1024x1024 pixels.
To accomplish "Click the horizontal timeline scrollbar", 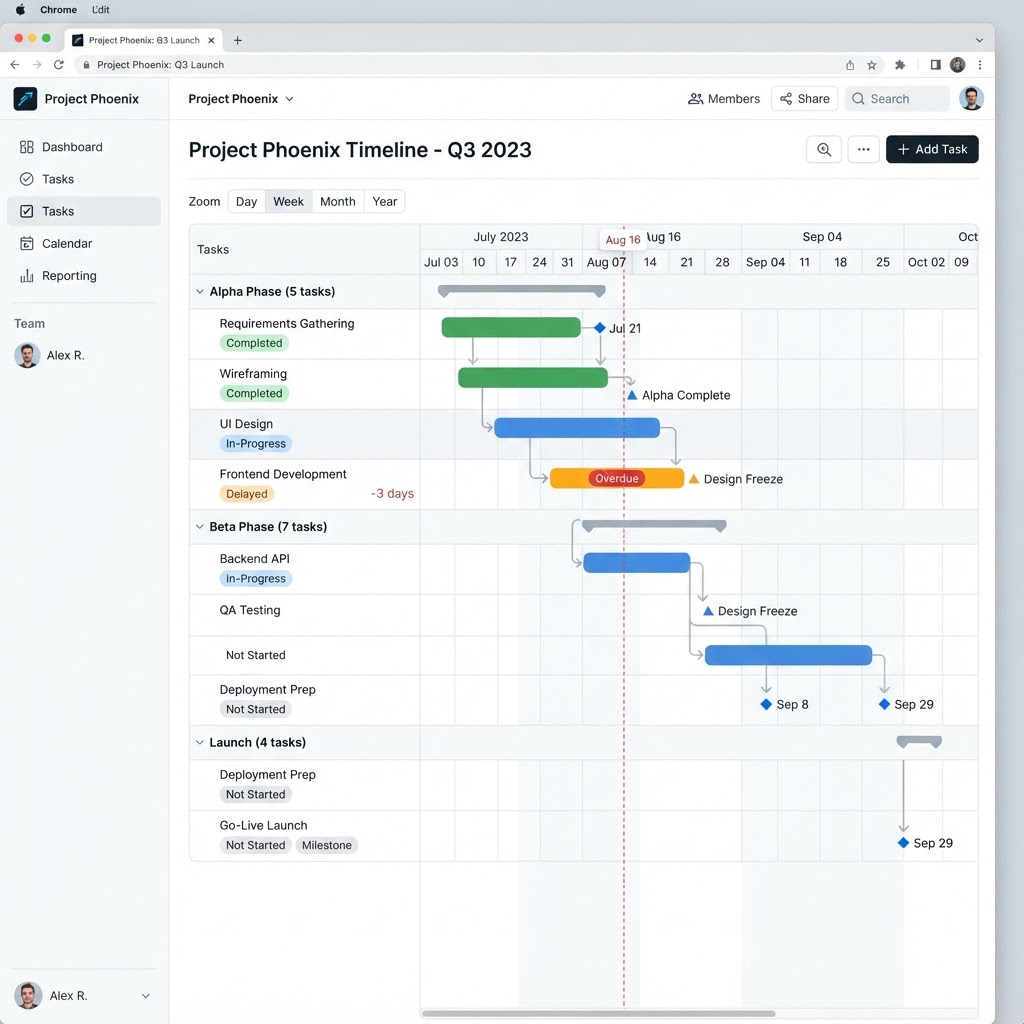I will [x=598, y=1014].
